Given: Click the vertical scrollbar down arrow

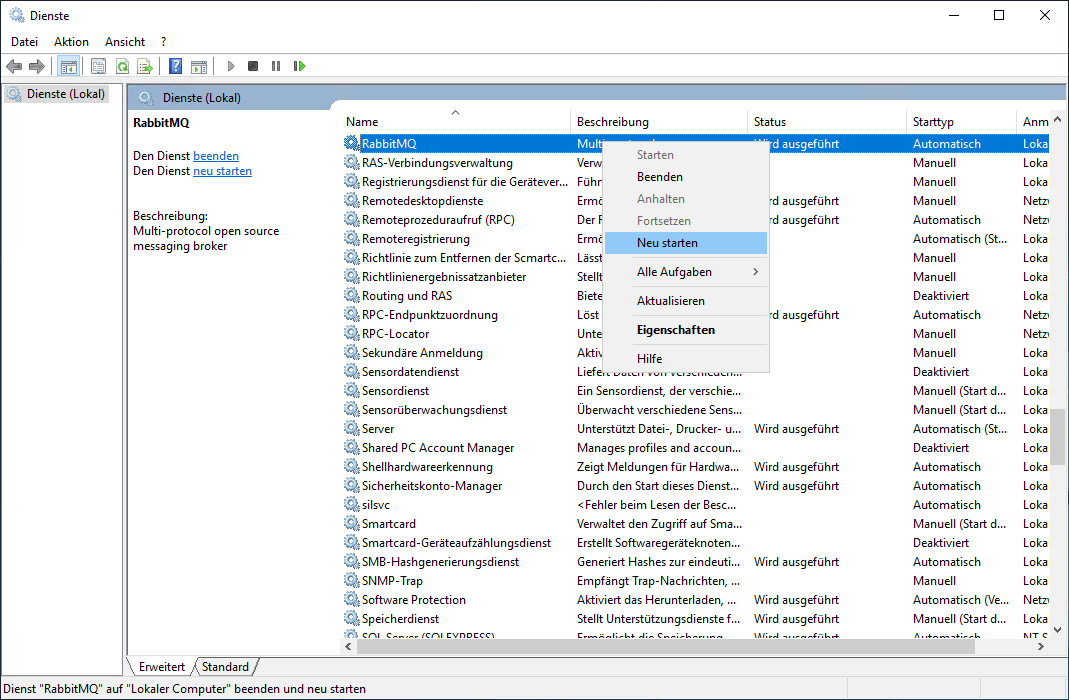Looking at the screenshot, I should 1057,630.
